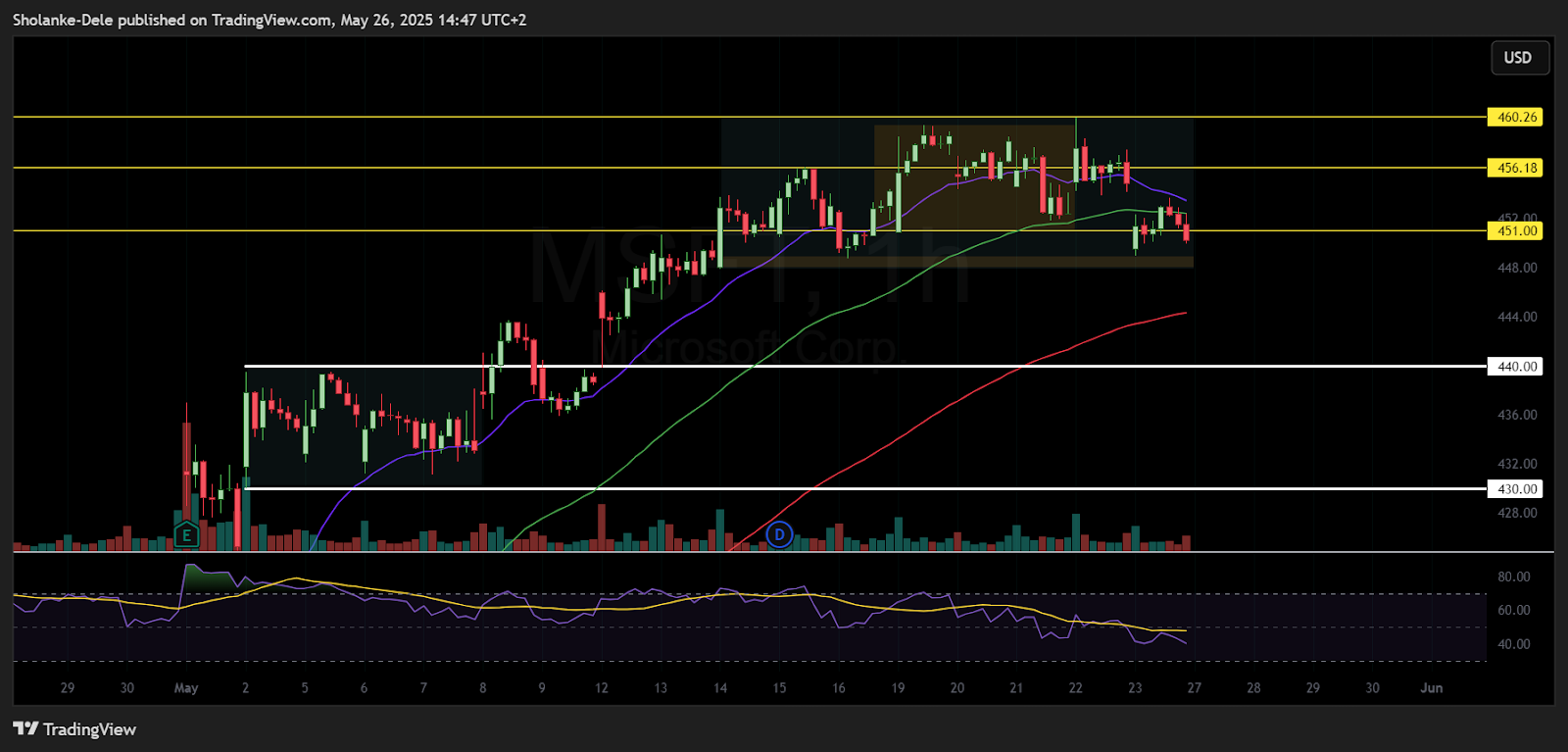Select the 440.00 white price label

1515,367
